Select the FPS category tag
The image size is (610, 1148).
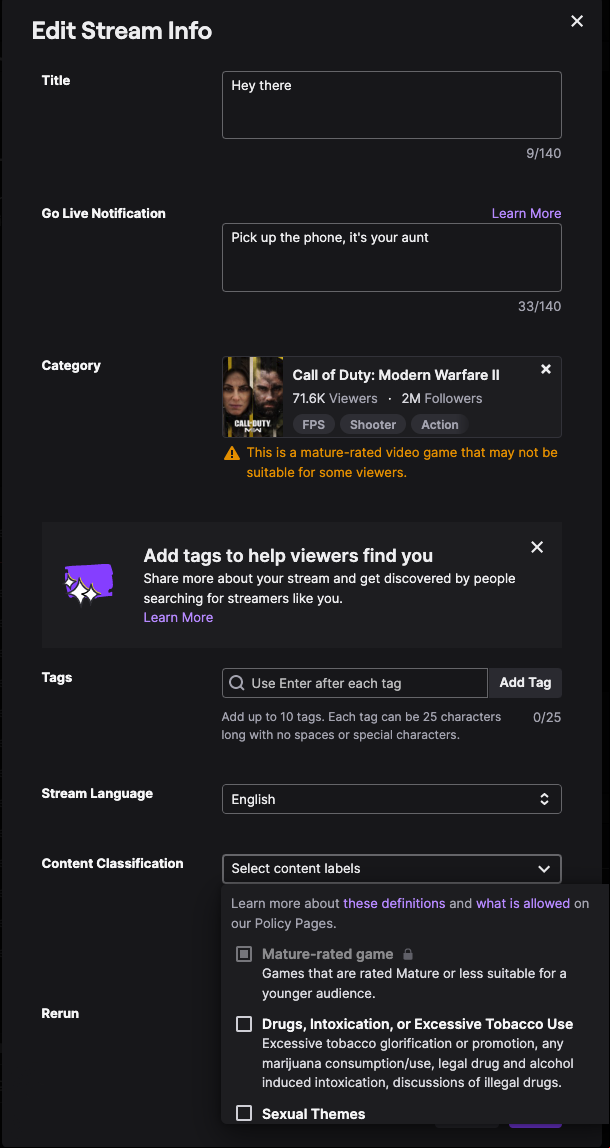313,425
